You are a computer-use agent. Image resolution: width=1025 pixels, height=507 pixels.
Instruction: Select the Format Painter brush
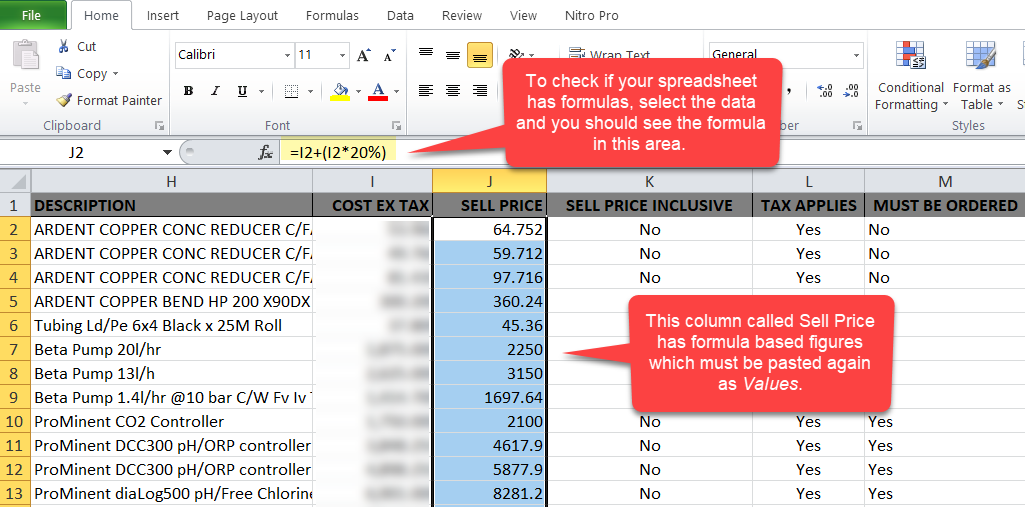pos(64,100)
